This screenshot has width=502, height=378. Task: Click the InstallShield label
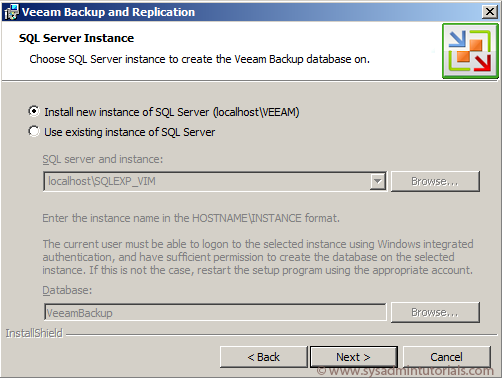[x=34, y=333]
